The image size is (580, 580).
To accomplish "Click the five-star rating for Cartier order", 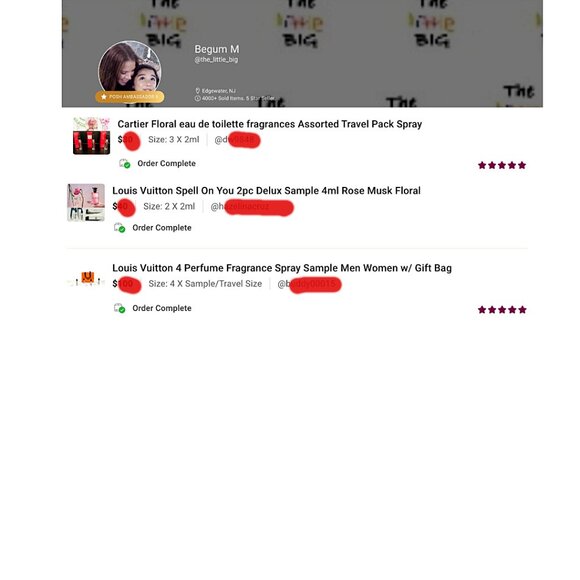I will (502, 165).
